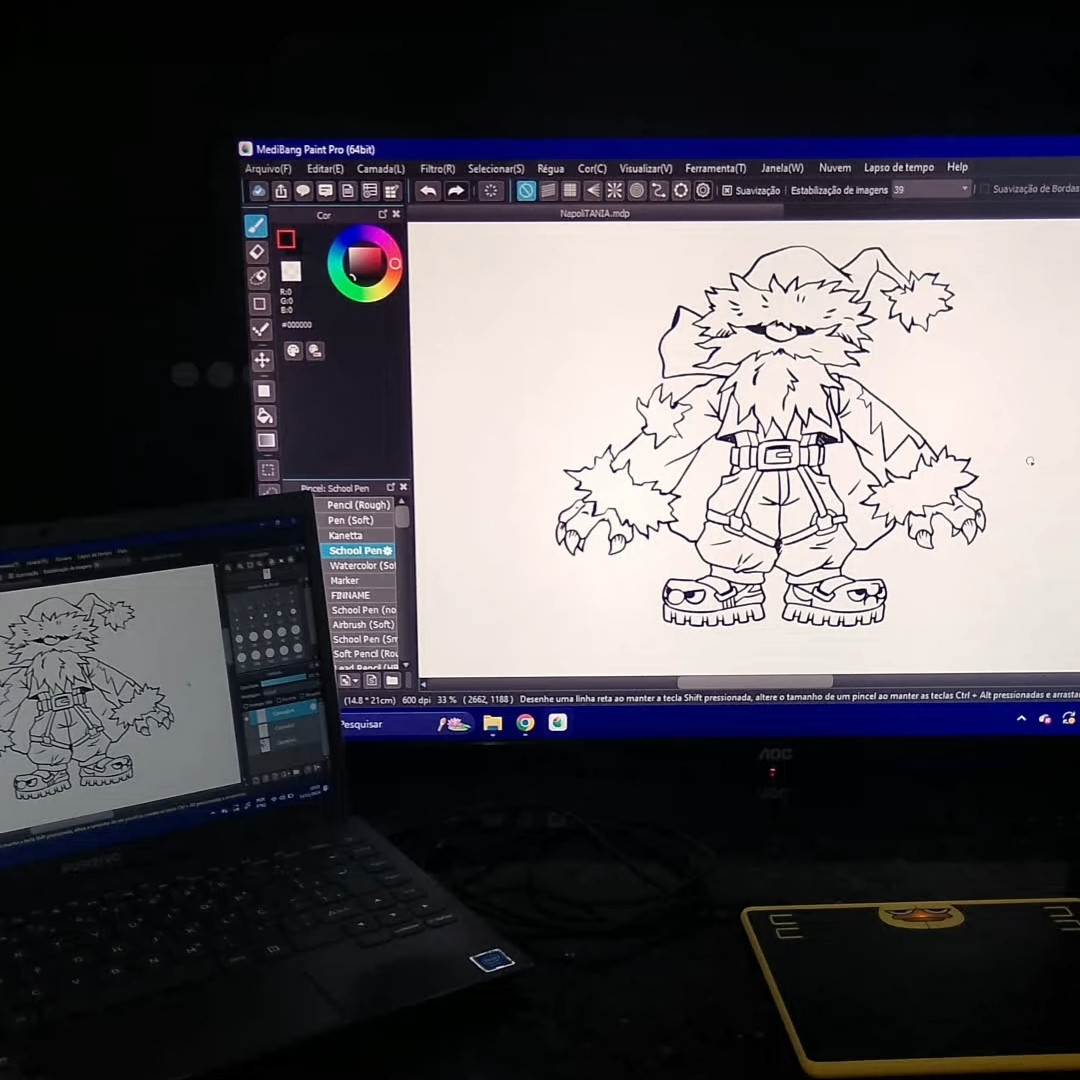Click the panel edit icon in toolbar
The width and height of the screenshot is (1080, 1080).
tap(392, 191)
